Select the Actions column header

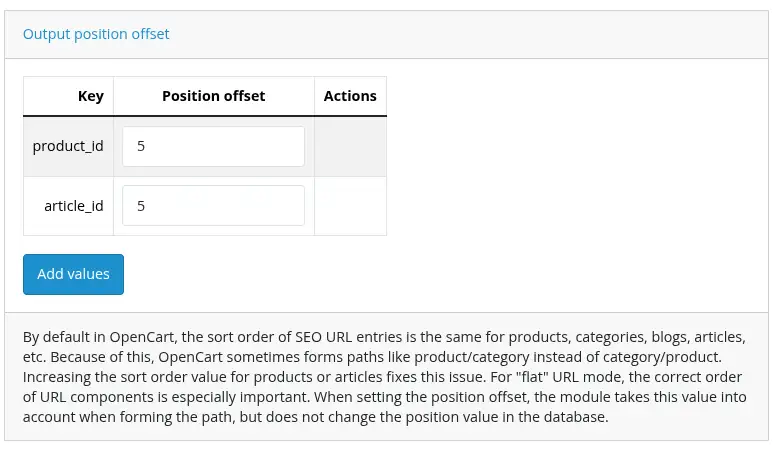pos(350,96)
